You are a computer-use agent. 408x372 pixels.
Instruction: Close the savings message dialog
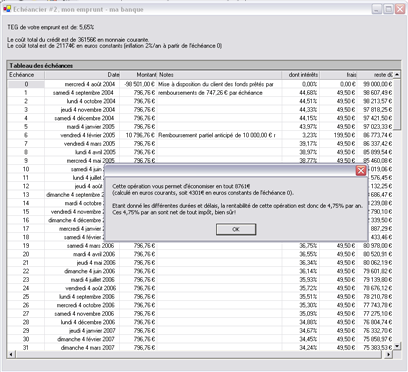click(361, 171)
